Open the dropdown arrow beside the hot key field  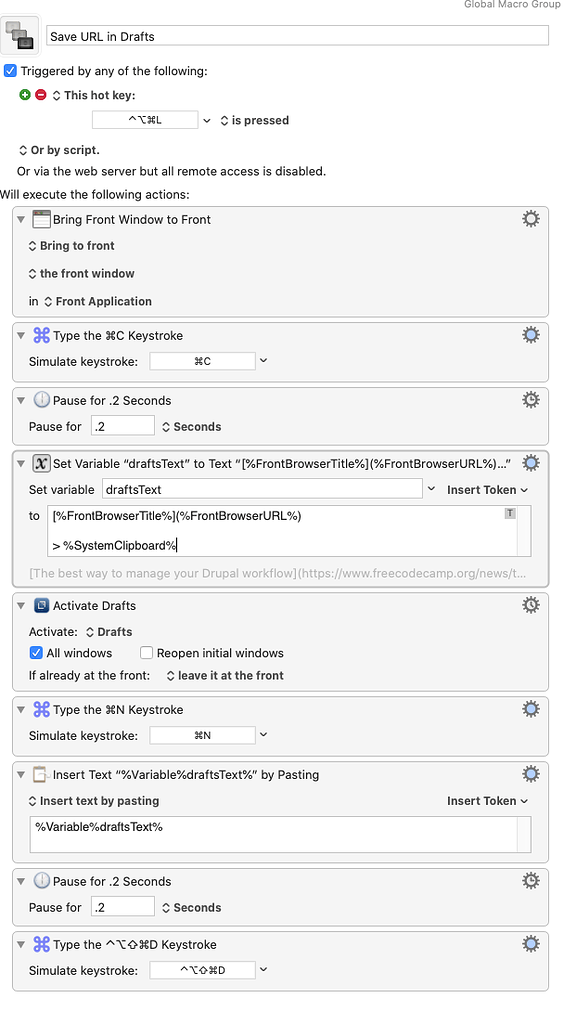tap(207, 121)
